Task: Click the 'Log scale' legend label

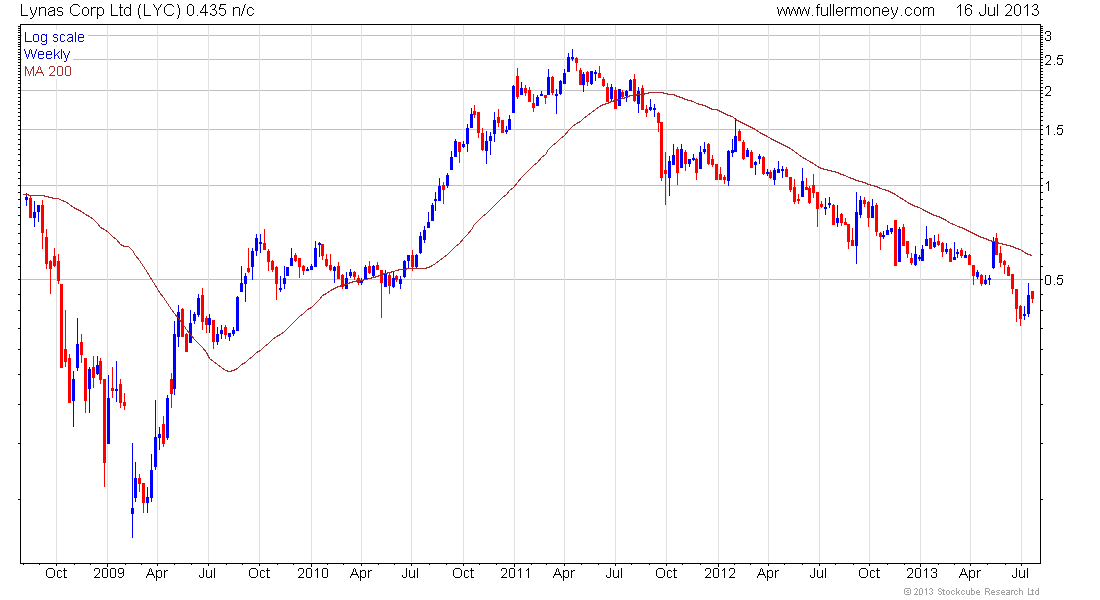Action: [x=54, y=37]
